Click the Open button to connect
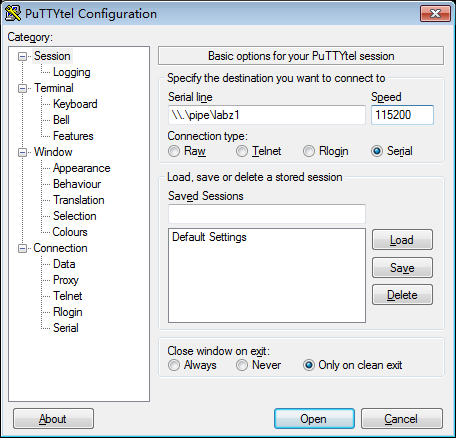The image size is (456, 438). click(x=314, y=419)
